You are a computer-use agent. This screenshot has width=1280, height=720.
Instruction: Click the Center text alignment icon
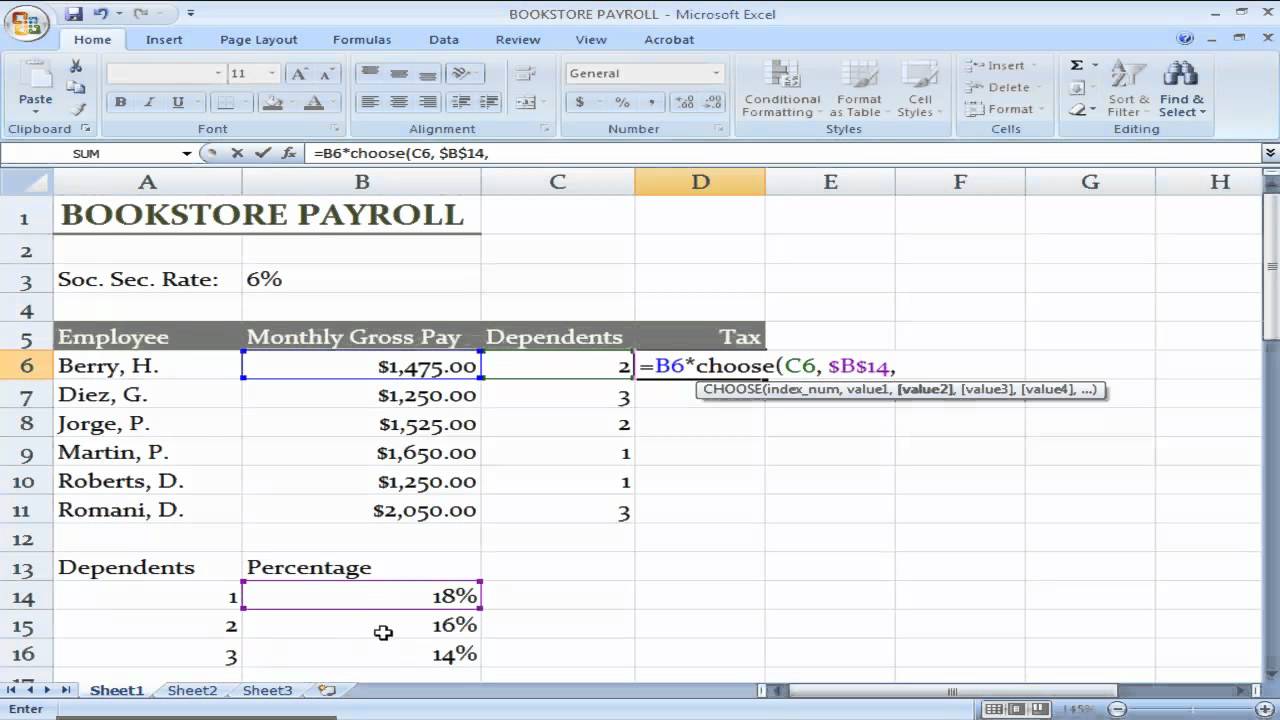pos(399,102)
